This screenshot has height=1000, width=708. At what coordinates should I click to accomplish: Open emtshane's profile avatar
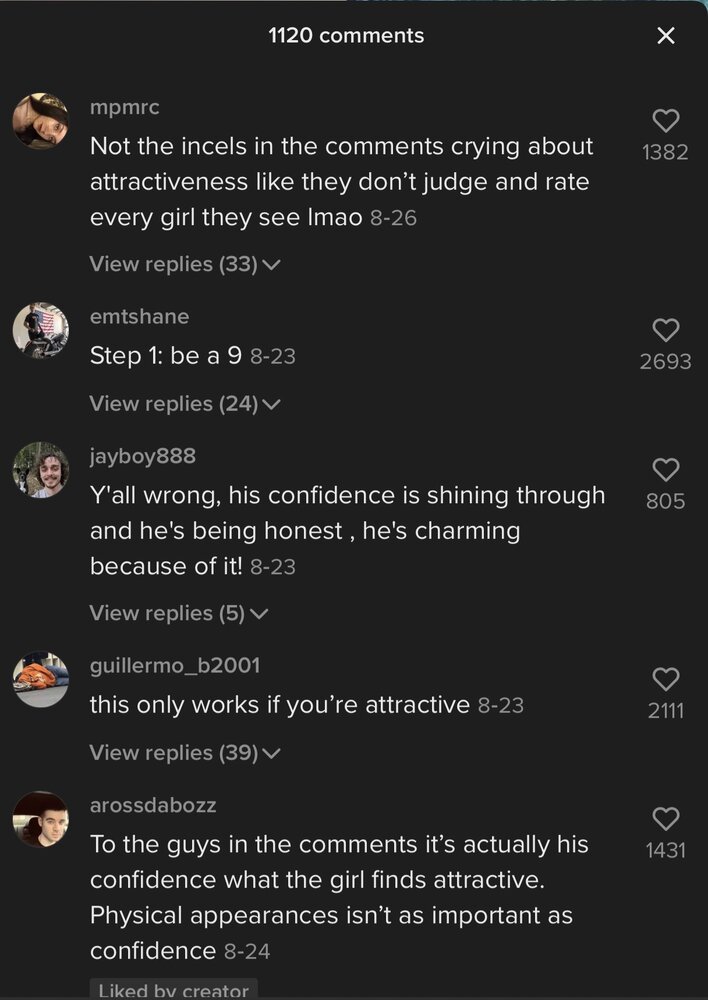[x=41, y=330]
